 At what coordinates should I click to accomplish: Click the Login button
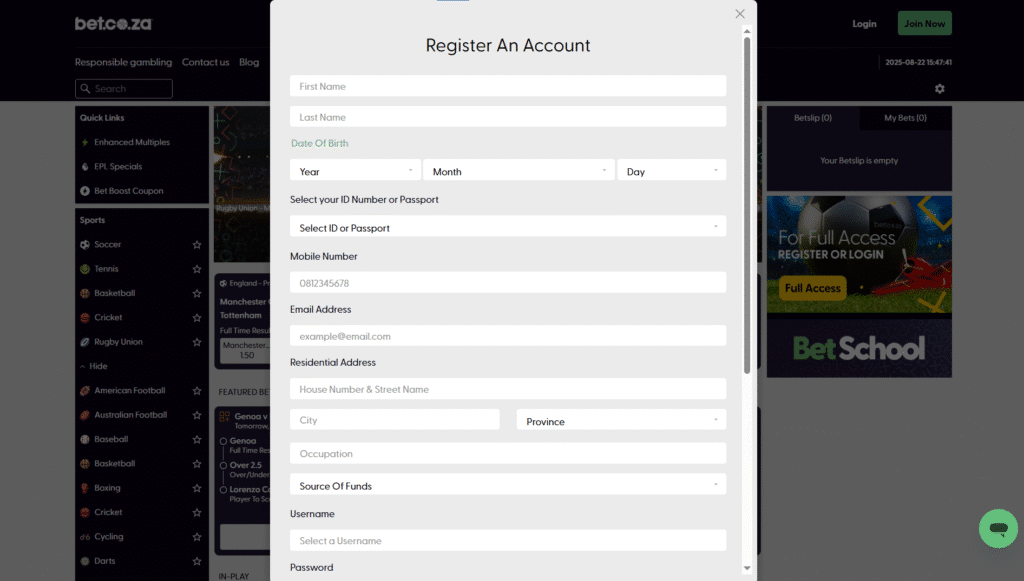click(x=864, y=24)
